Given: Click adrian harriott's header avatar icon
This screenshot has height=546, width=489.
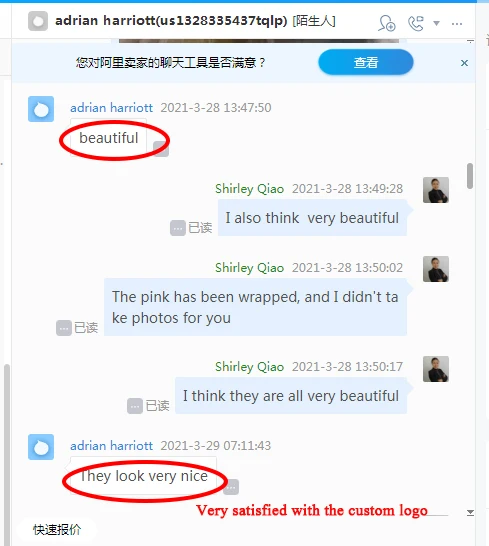Looking at the screenshot, I should (x=38, y=21).
